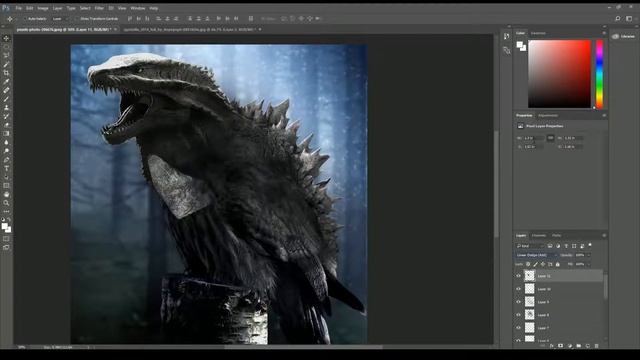Swap foreground and background colors arrow
The image size is (640, 360).
pos(9,220)
